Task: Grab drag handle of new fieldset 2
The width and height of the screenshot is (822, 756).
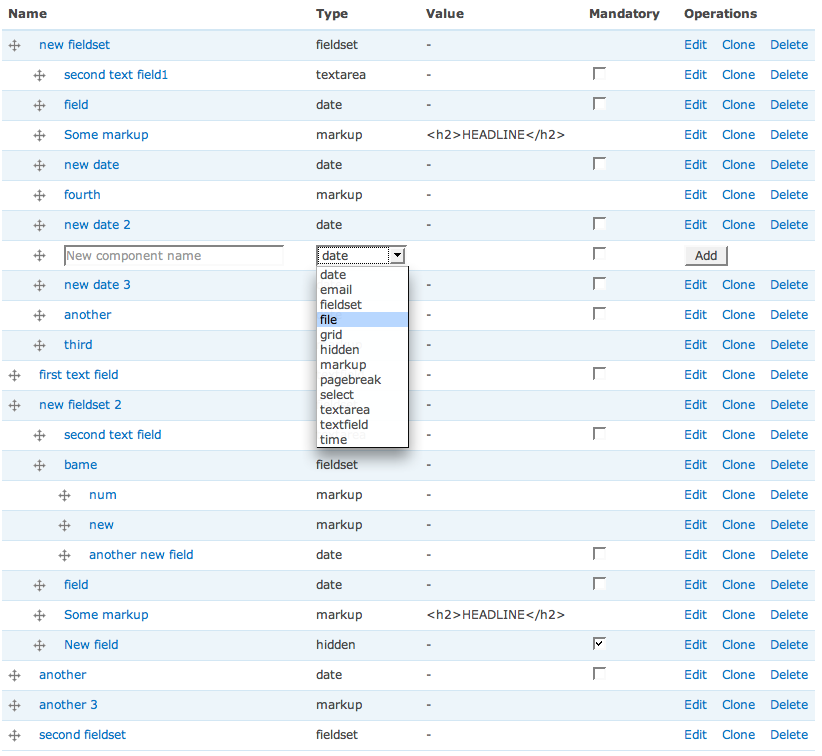Action: pyautogui.click(x=15, y=405)
